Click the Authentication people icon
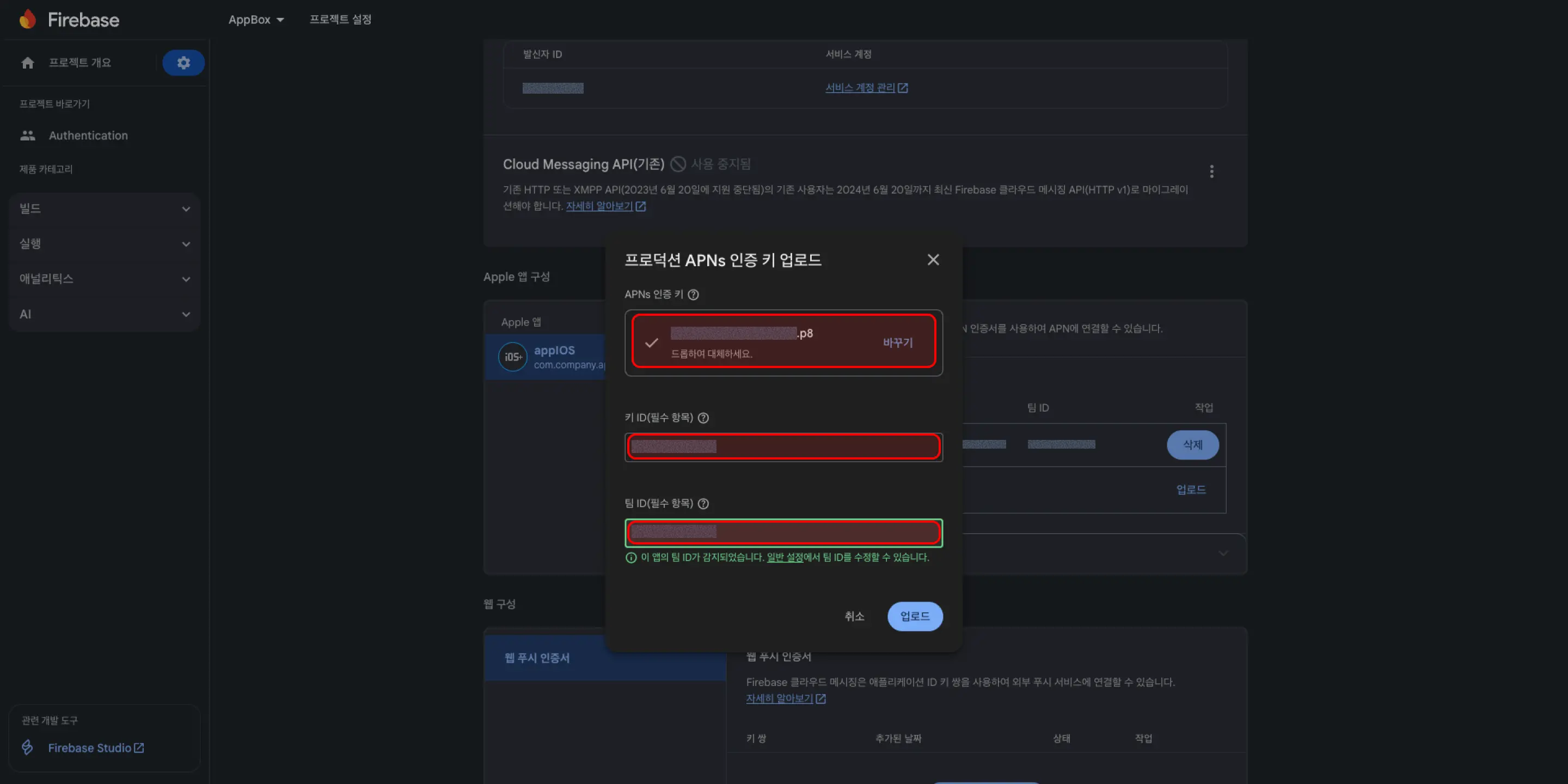 tap(27, 136)
